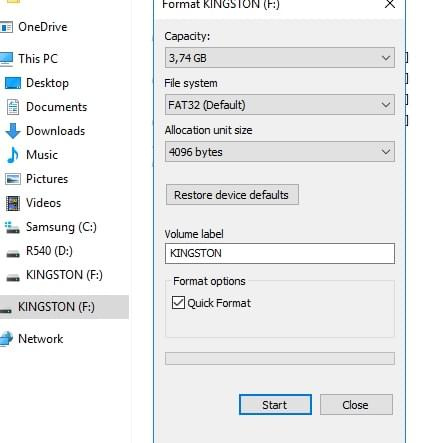Open the Desktop folder icon
The image size is (425, 443).
13,83
